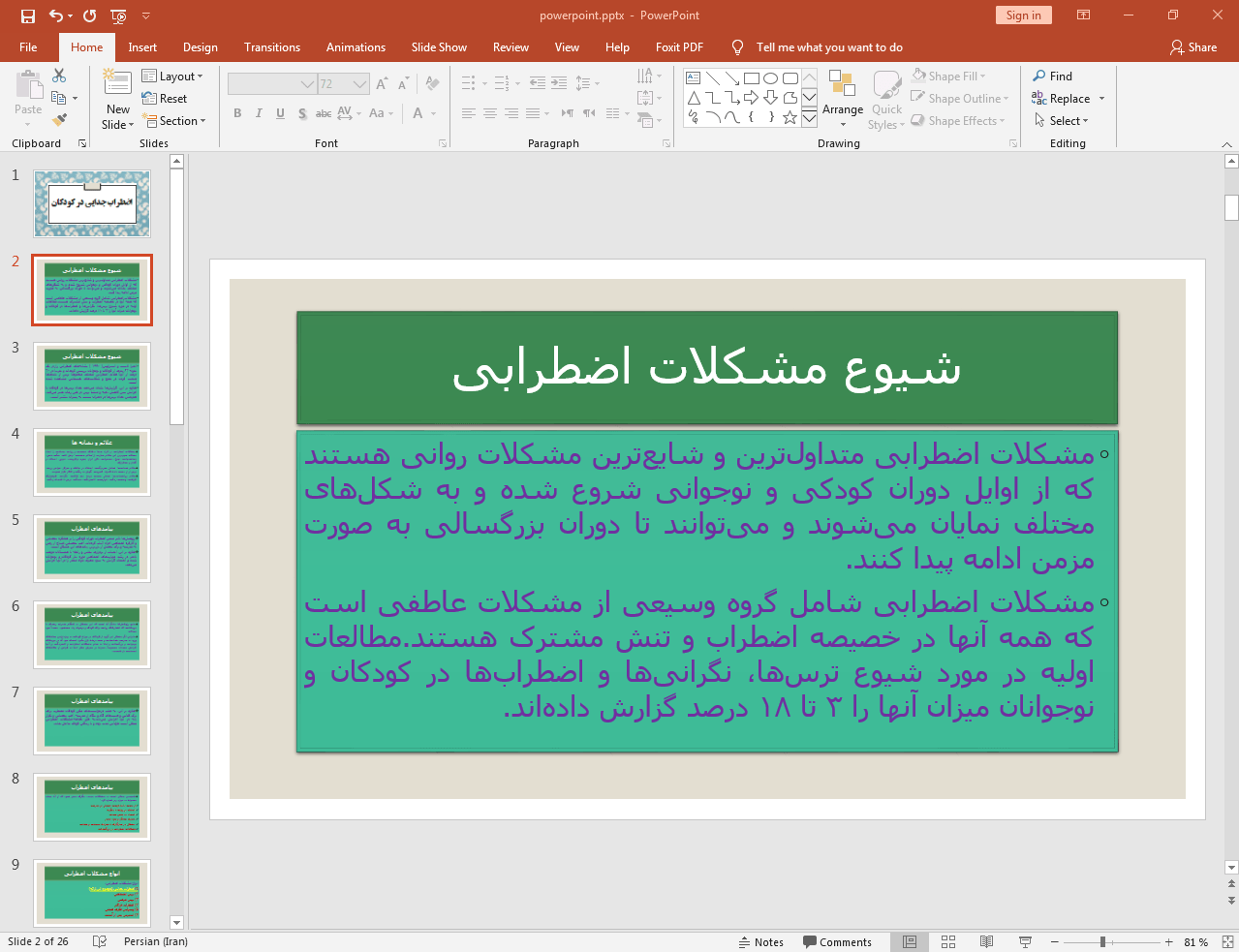Reset the slide layout
The width and height of the screenshot is (1239, 952).
(x=165, y=99)
